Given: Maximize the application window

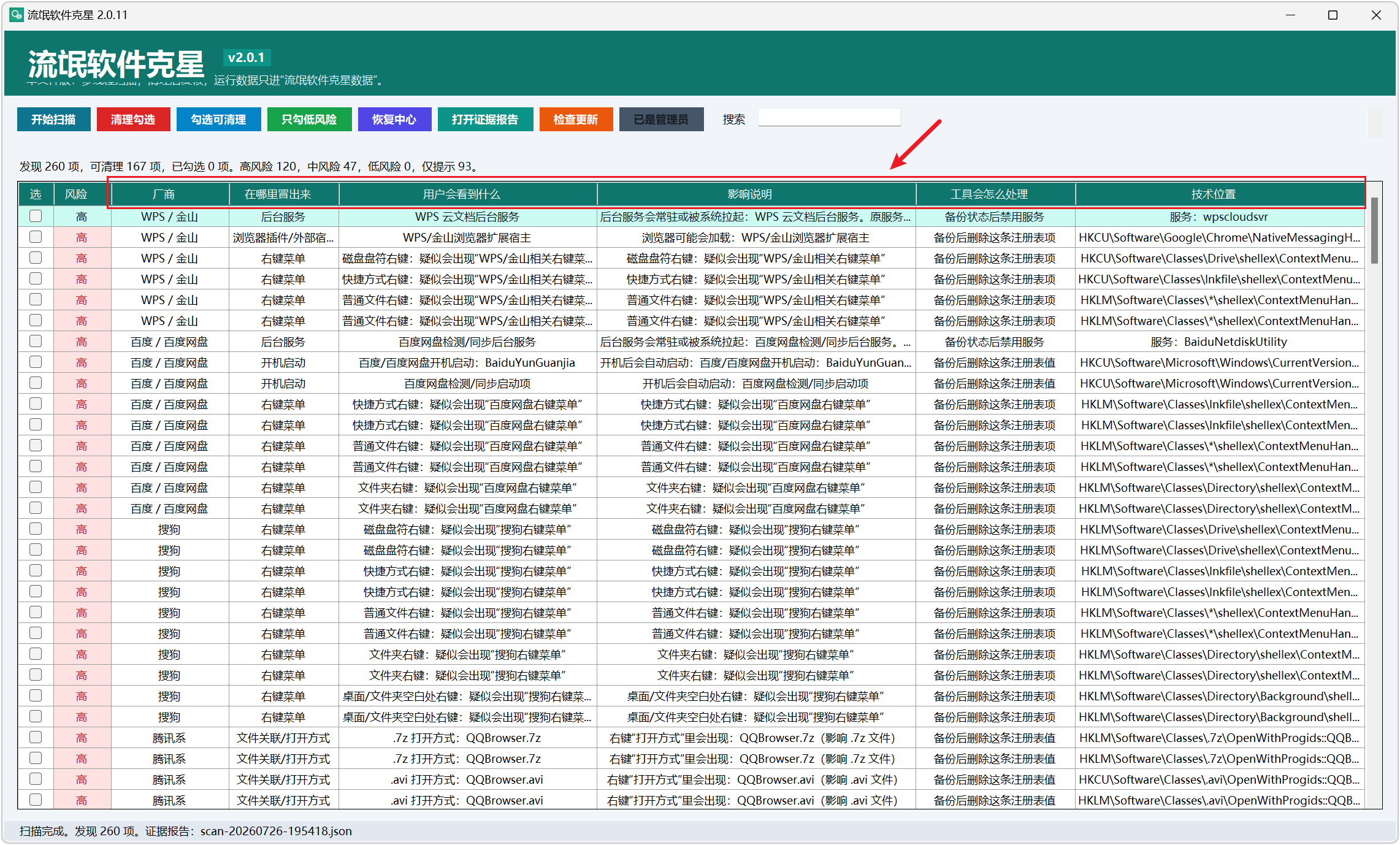Looking at the screenshot, I should [x=1333, y=15].
